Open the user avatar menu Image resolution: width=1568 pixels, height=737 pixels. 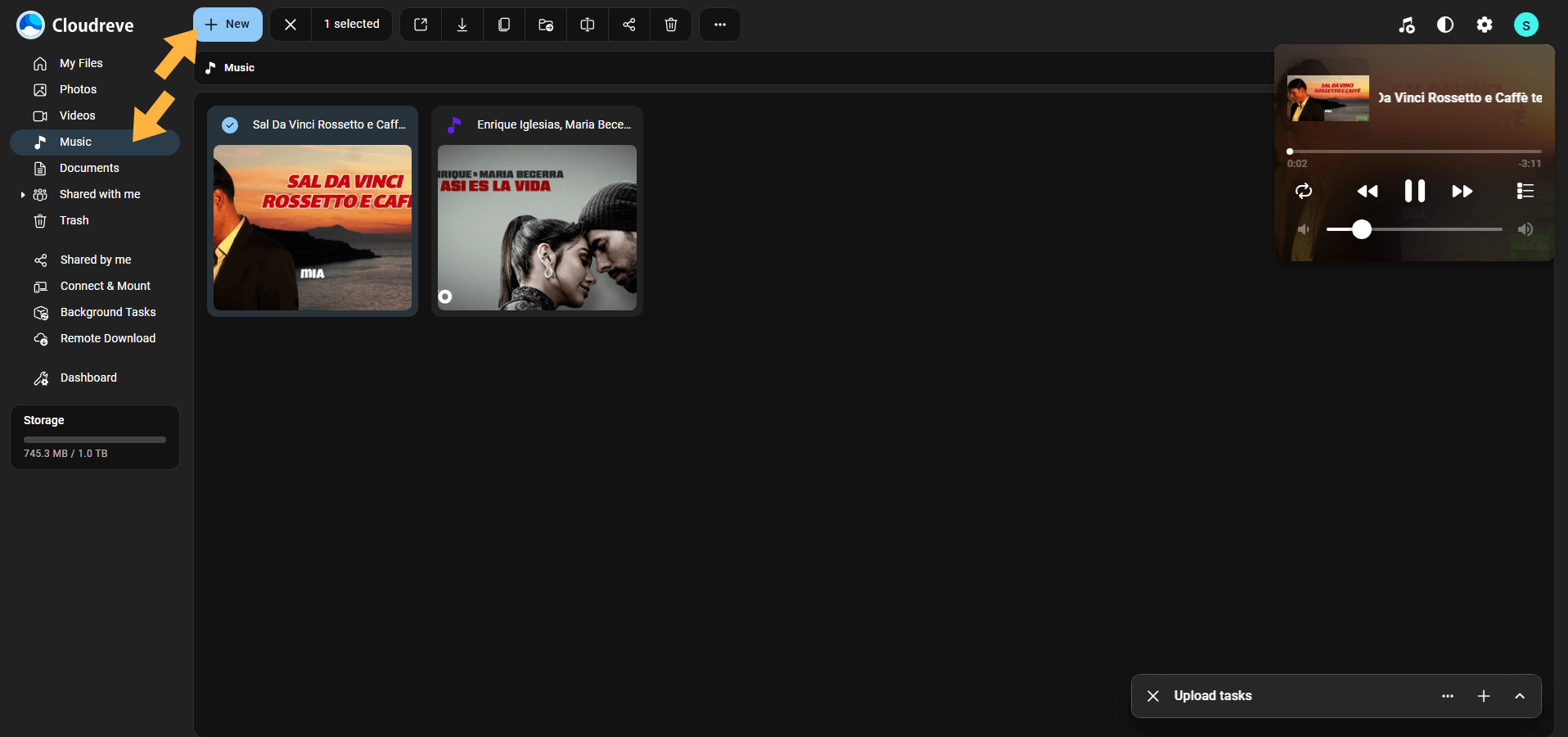pyautogui.click(x=1526, y=25)
